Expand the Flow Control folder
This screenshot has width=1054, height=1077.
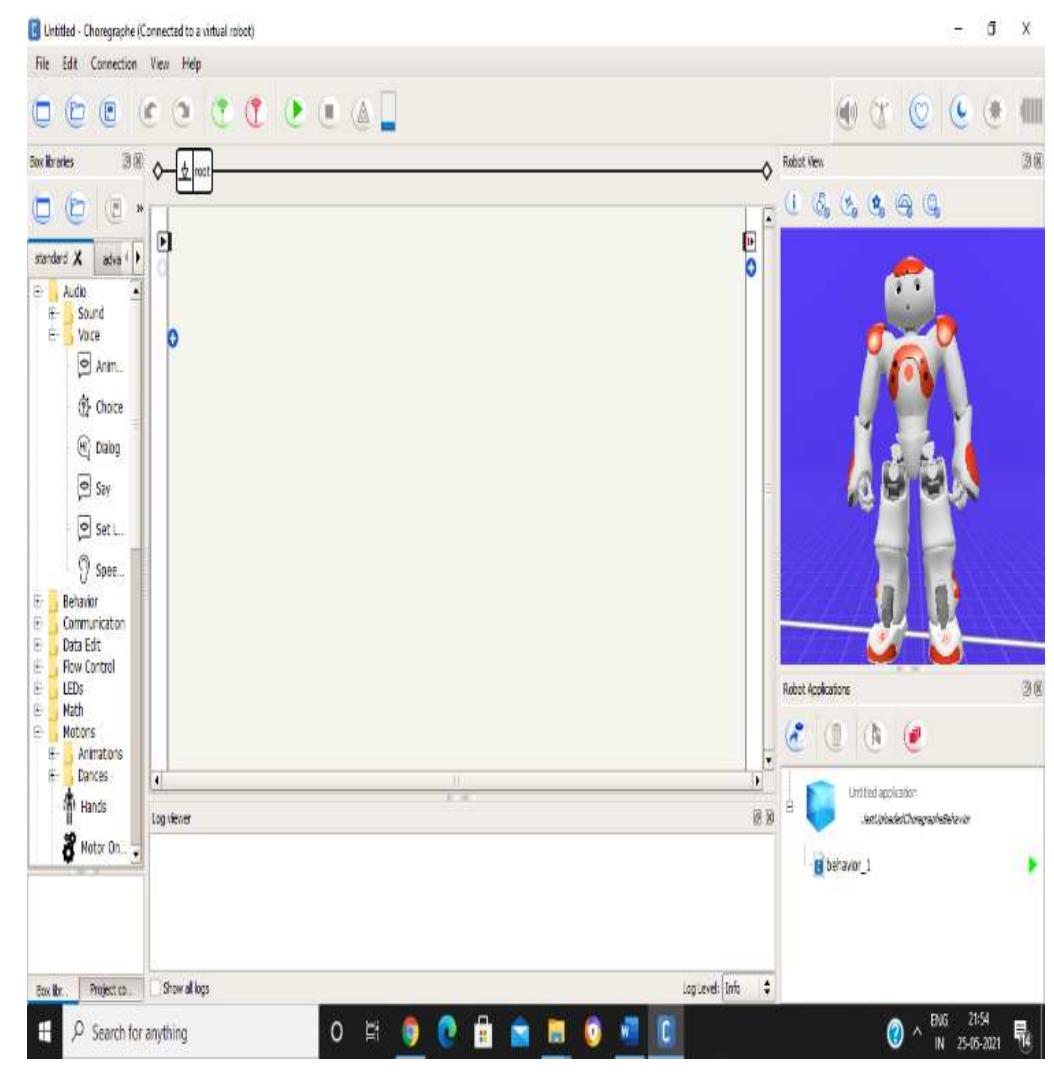pos(38,666)
